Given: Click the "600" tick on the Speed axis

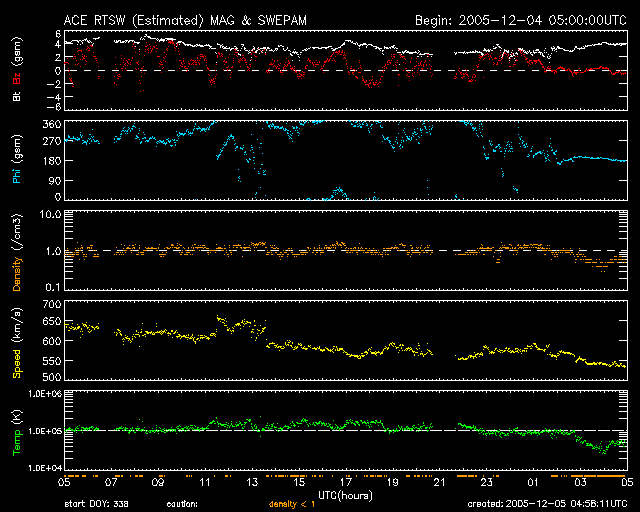Looking at the screenshot, I should click(52, 341).
